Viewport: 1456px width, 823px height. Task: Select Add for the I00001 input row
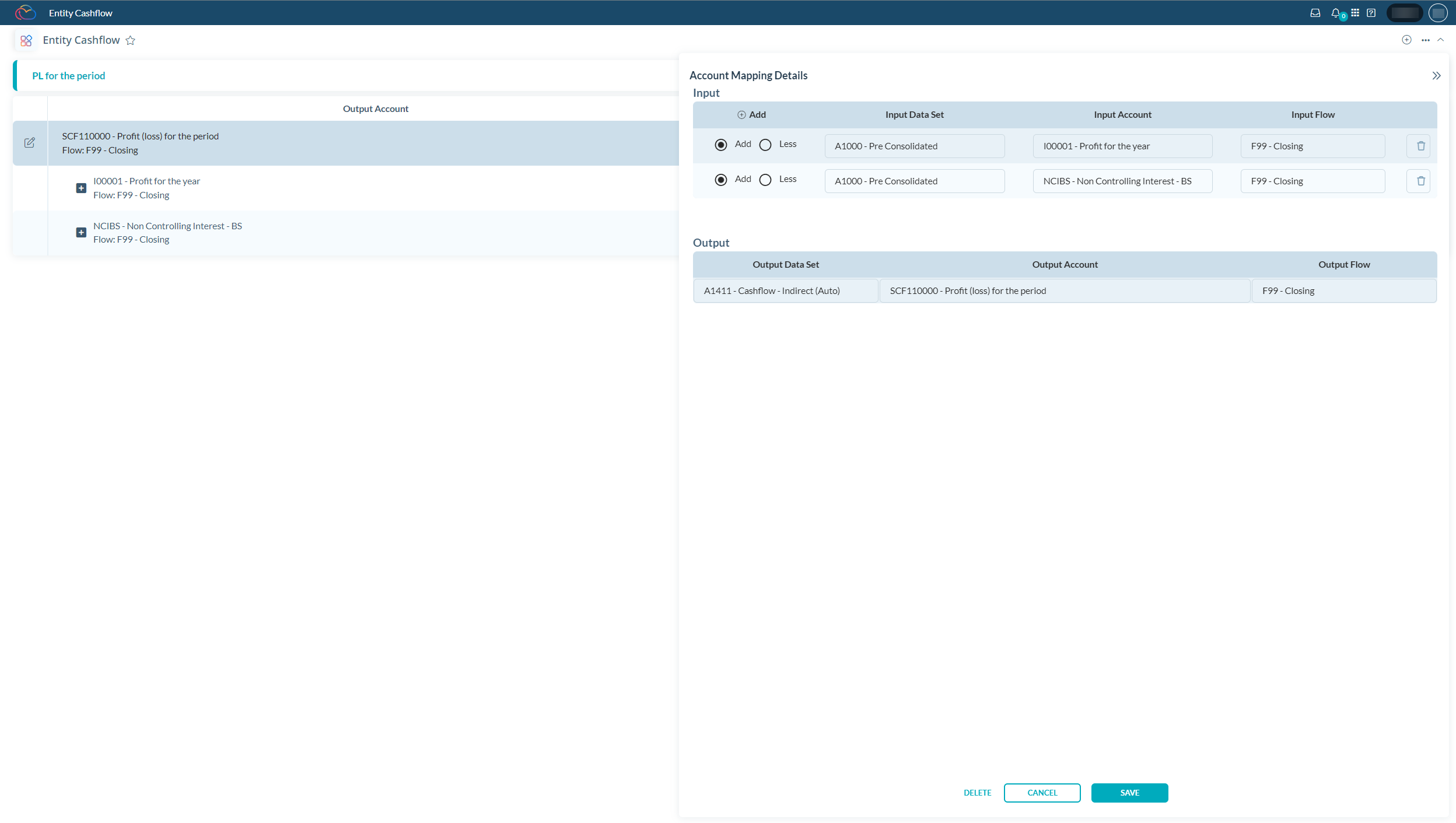(721, 144)
